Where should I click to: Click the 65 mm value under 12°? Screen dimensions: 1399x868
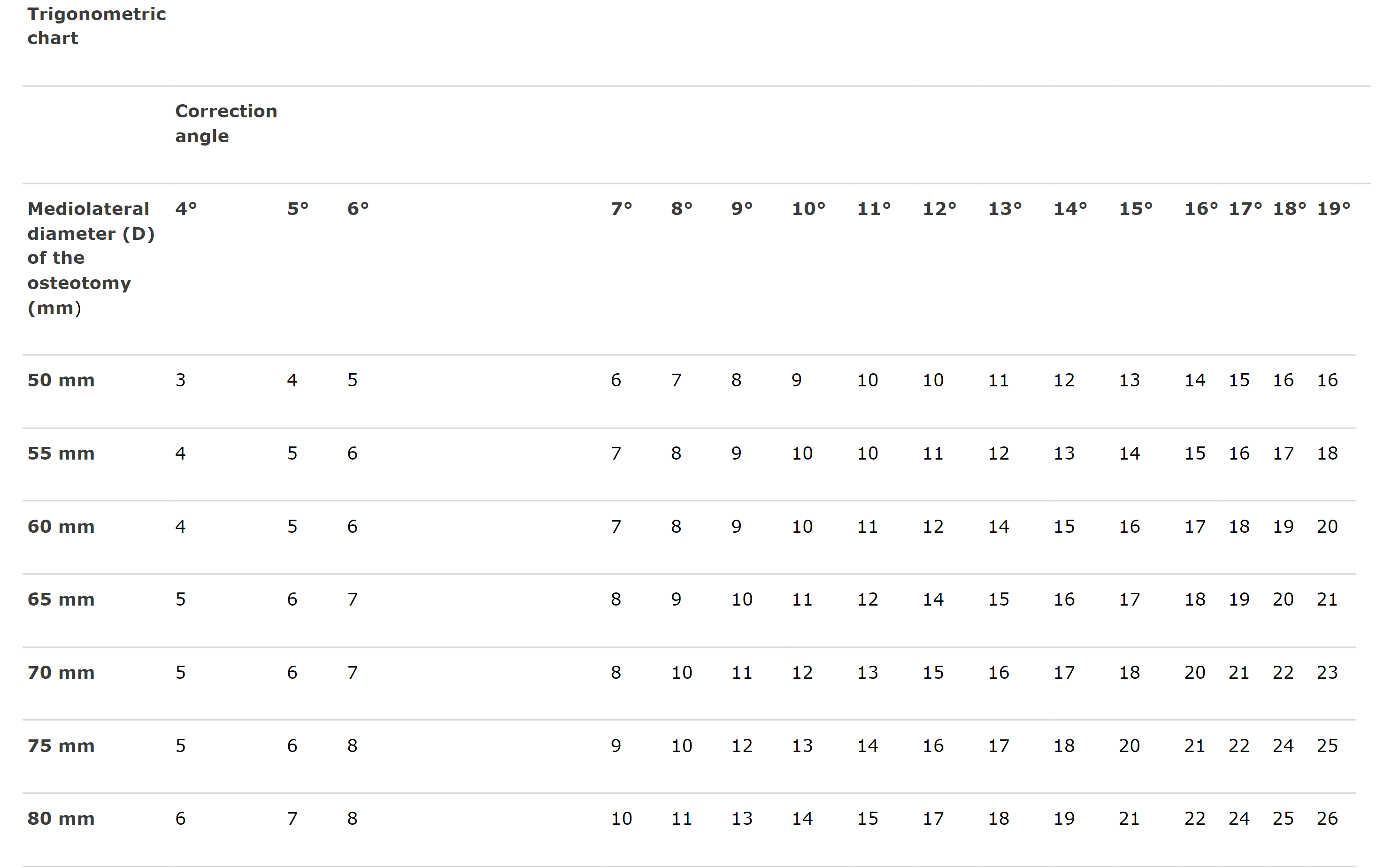click(x=933, y=599)
